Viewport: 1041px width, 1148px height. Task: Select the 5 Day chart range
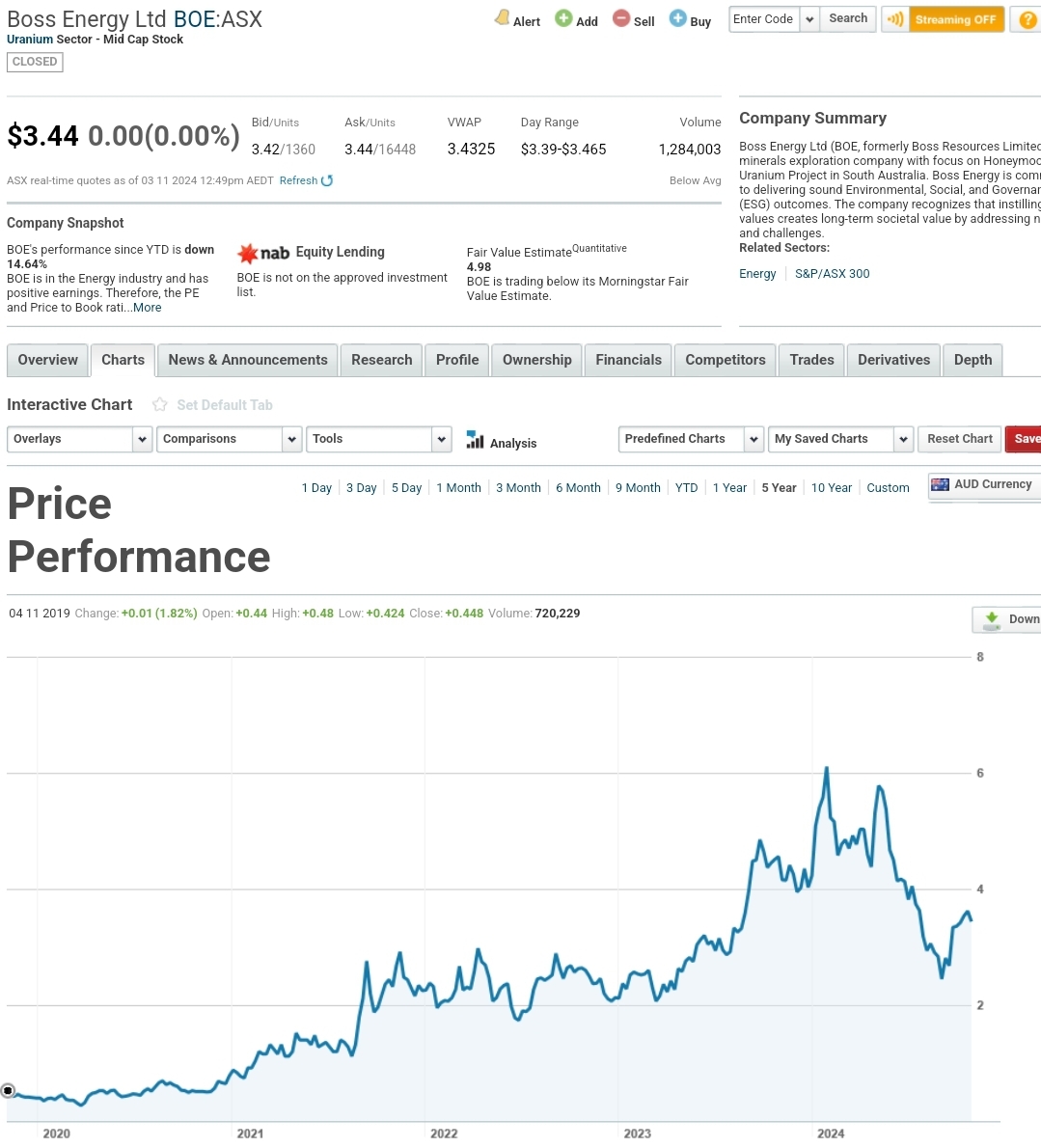pyautogui.click(x=406, y=487)
